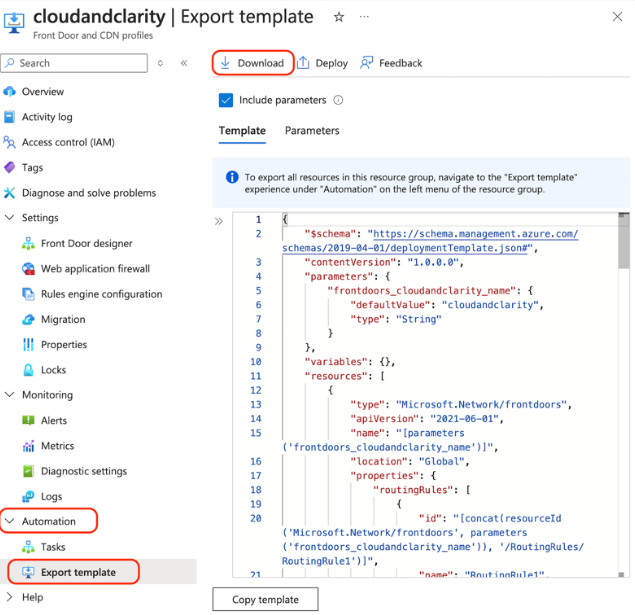Viewport: 635px width, 615px height.
Task: Collapse the Settings section
Action: (x=11, y=218)
